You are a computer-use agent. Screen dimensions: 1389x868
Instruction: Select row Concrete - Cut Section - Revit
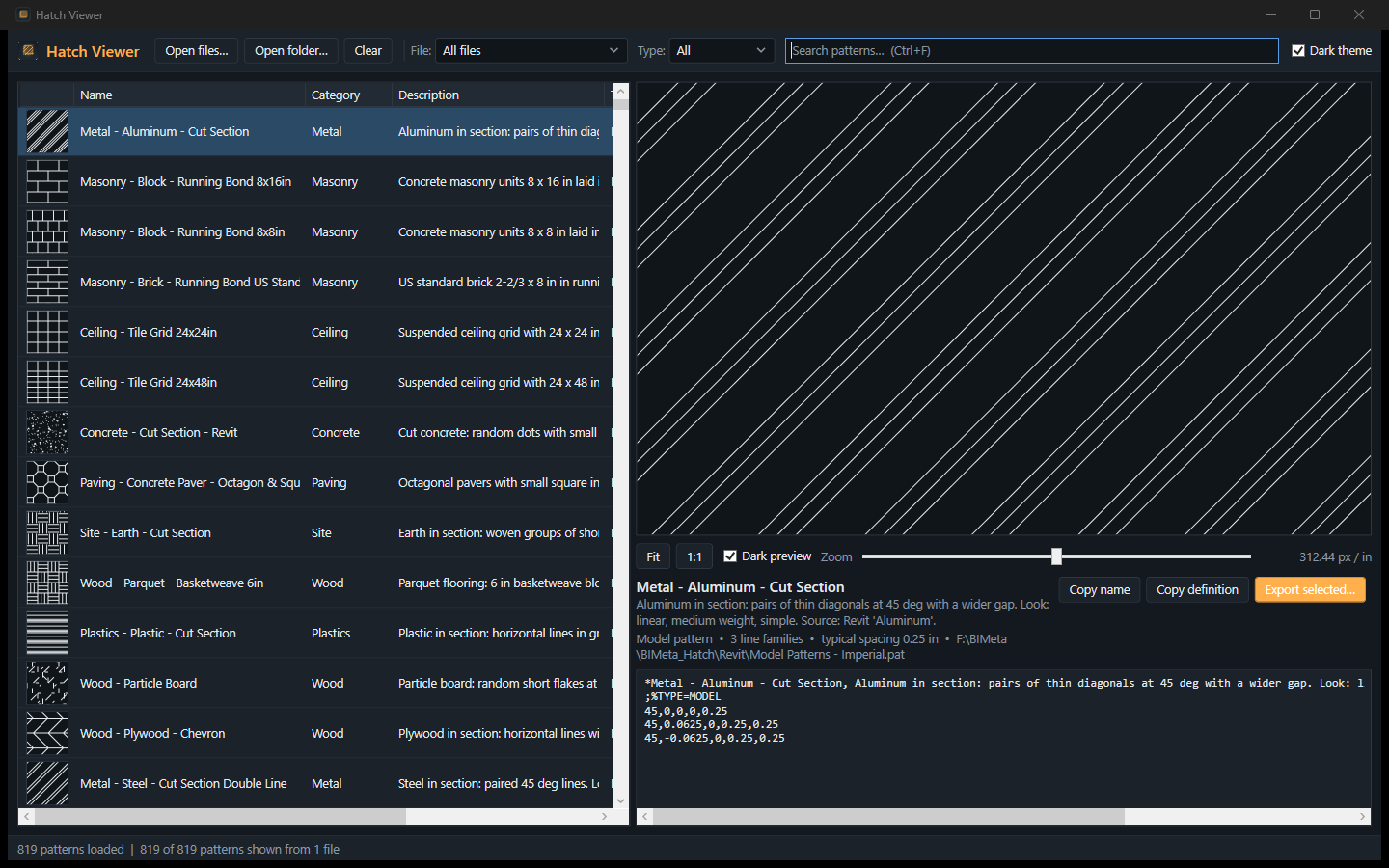coord(315,432)
